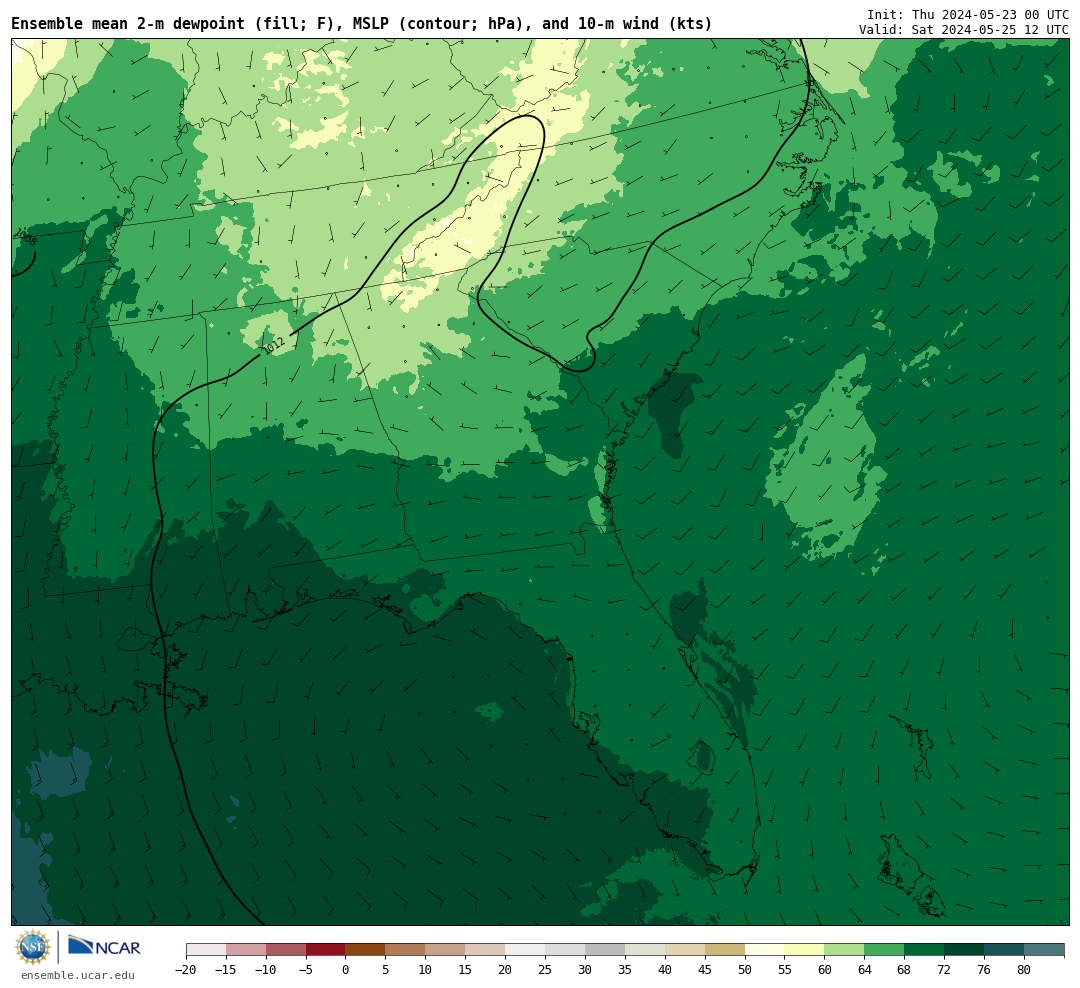1080x988 pixels.
Task: Pick the colorbar swatch between 35 and 40
Action: 645,949
